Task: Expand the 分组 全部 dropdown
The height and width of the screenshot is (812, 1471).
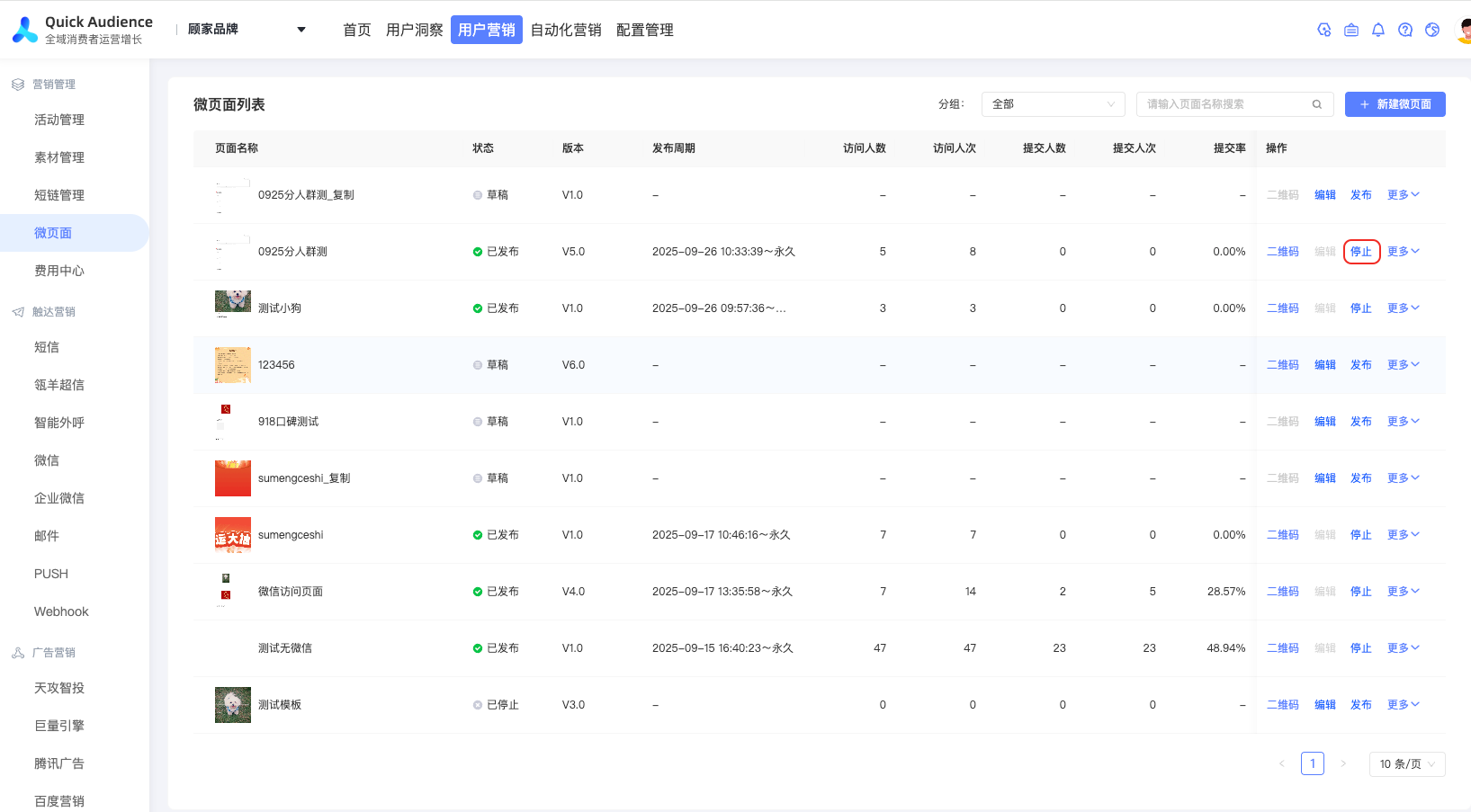Action: click(1053, 104)
